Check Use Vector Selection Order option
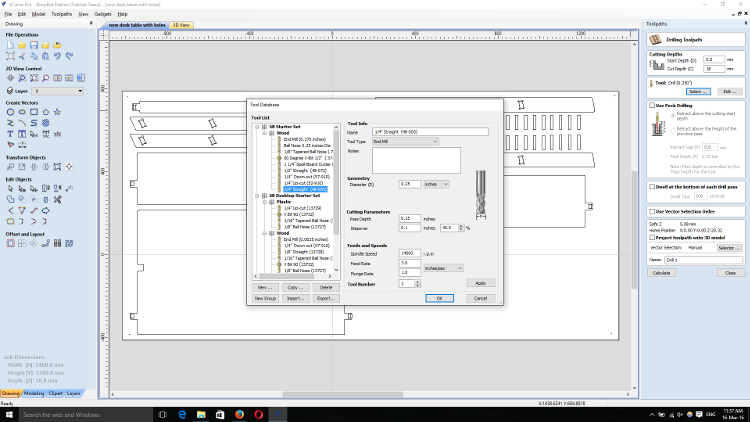The height and width of the screenshot is (422, 750). coord(651,211)
